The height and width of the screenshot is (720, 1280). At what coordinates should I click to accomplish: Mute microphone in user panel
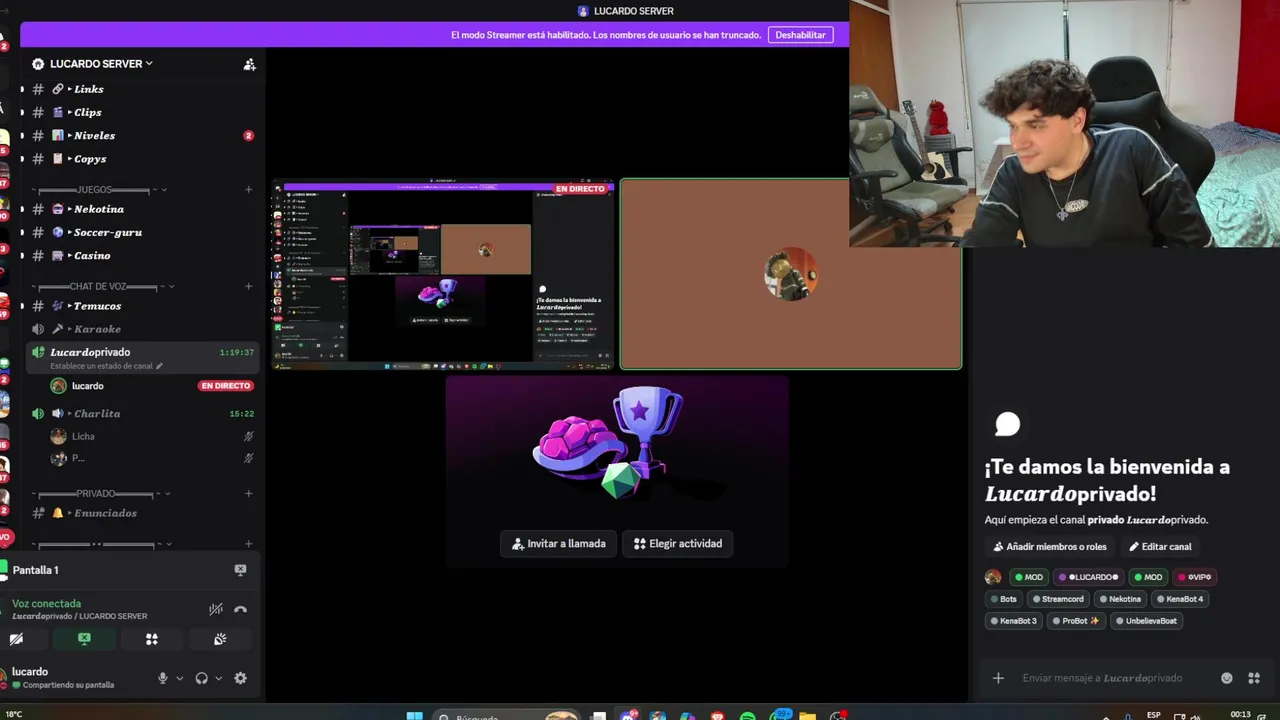coord(163,678)
